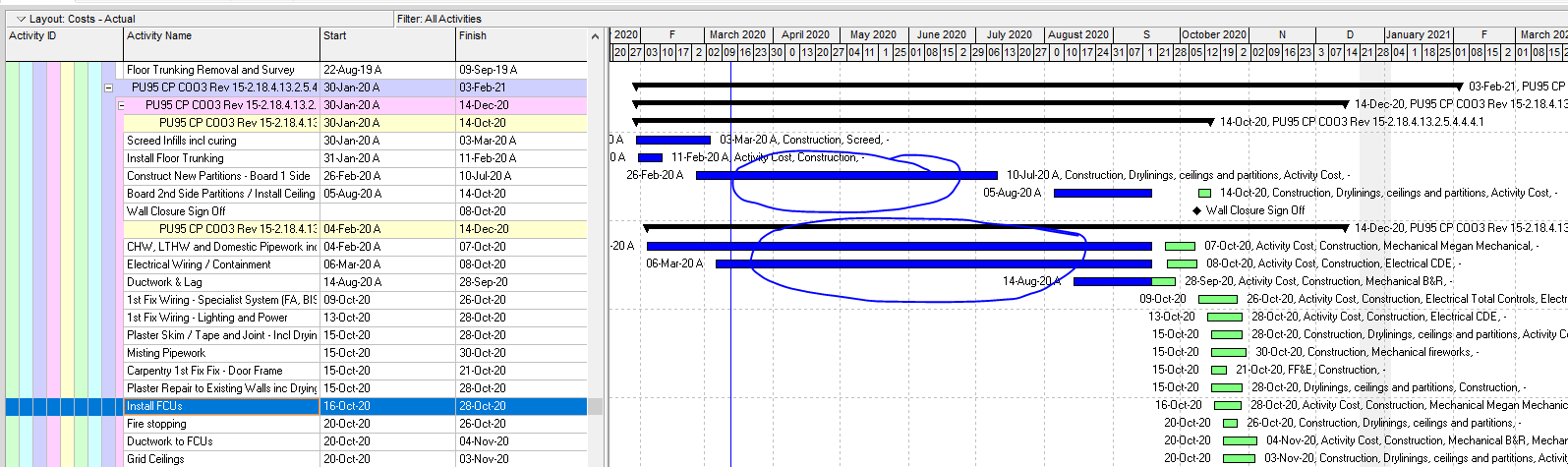
Task: Open the Layout: Costs - Actual dropdown chevron
Action: click(x=21, y=19)
